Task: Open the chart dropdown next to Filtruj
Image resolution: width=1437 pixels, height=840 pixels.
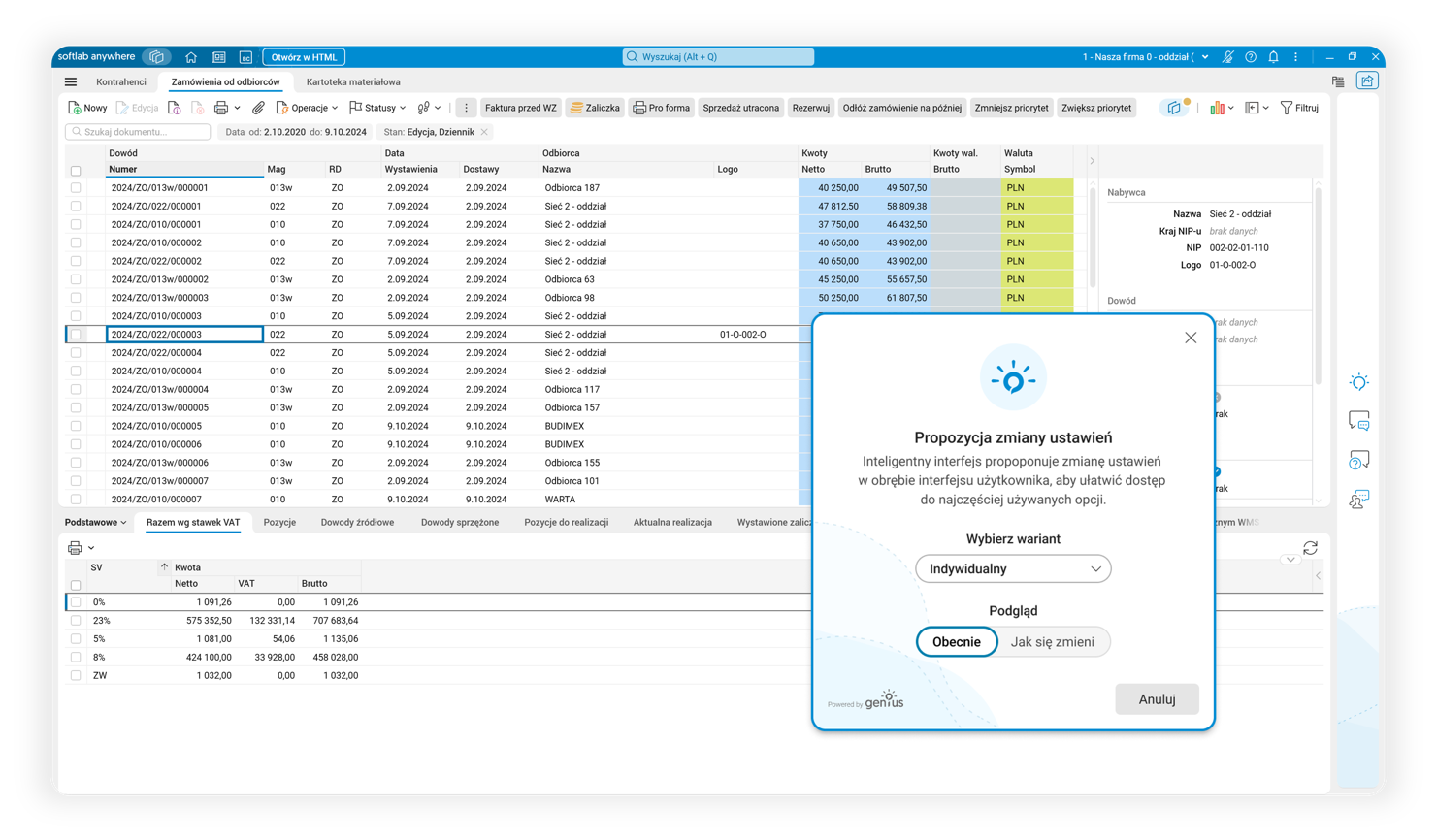Action: [1222, 108]
